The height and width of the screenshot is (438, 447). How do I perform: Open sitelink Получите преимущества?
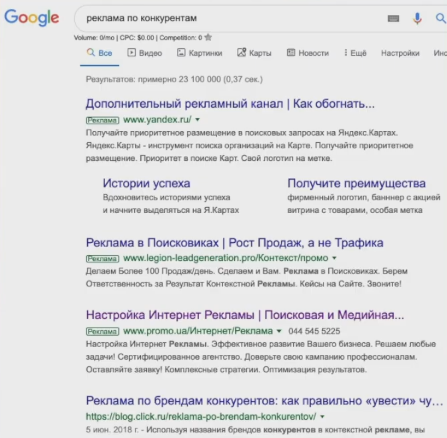(356, 183)
